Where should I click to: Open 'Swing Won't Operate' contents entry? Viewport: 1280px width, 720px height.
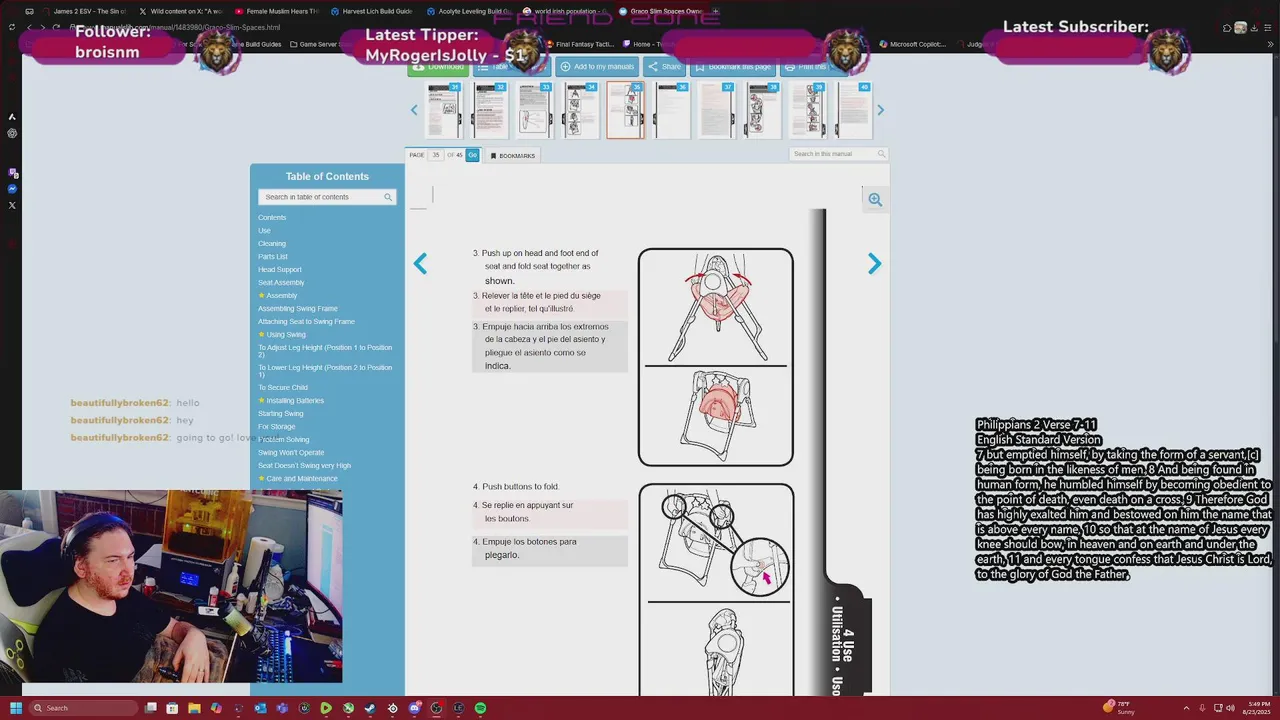tap(291, 453)
